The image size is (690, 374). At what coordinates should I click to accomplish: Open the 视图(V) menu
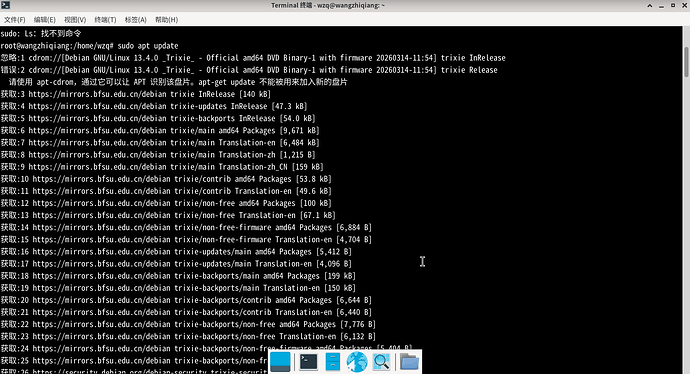[x=75, y=20]
